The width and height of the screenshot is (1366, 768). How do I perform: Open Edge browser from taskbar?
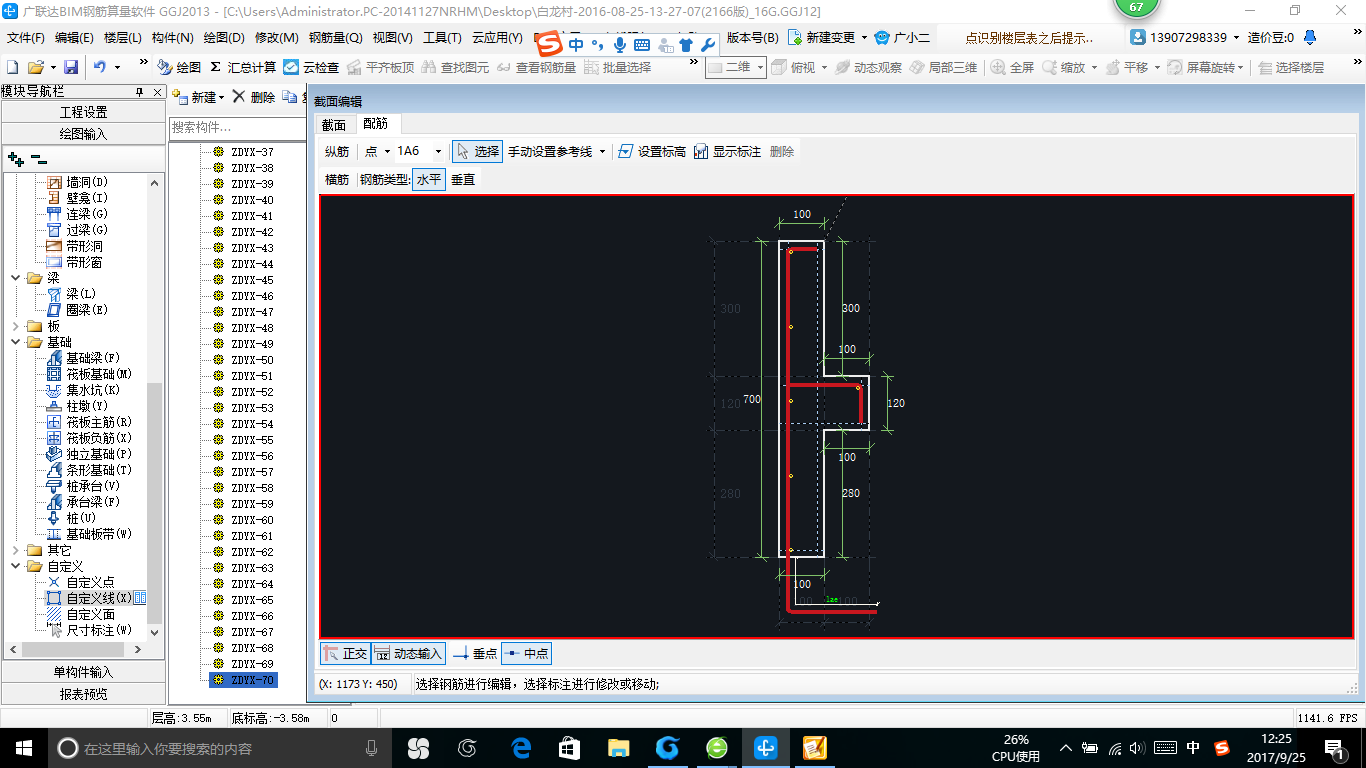pyautogui.click(x=521, y=747)
